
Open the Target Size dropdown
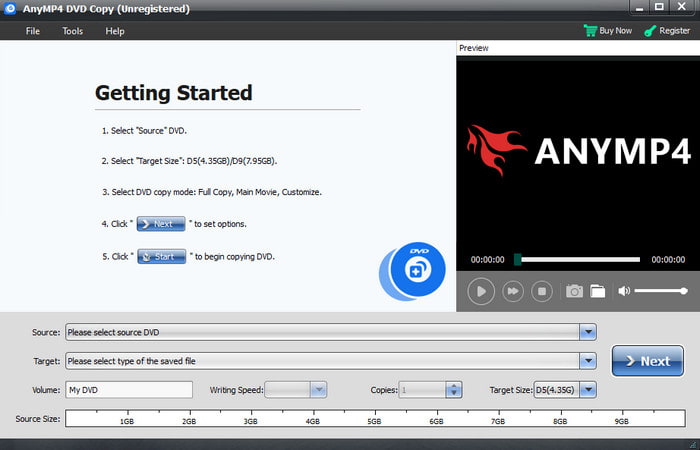588,390
